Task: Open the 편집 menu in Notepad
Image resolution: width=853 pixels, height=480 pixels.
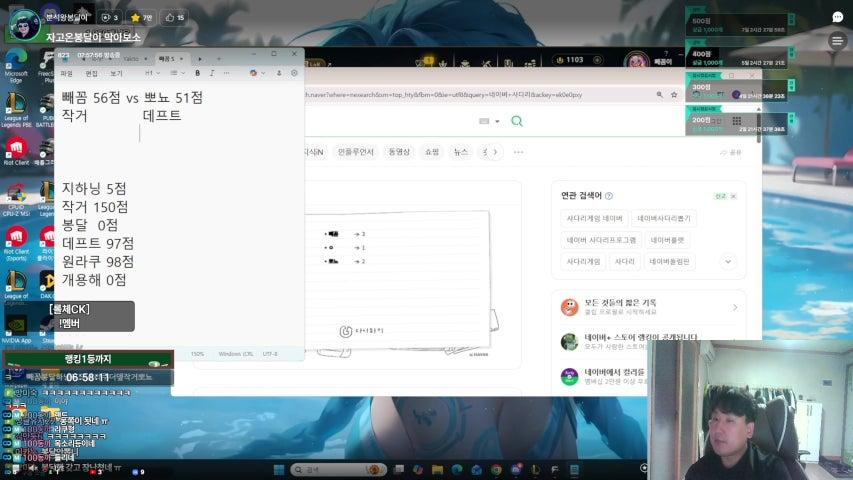Action: (91, 73)
